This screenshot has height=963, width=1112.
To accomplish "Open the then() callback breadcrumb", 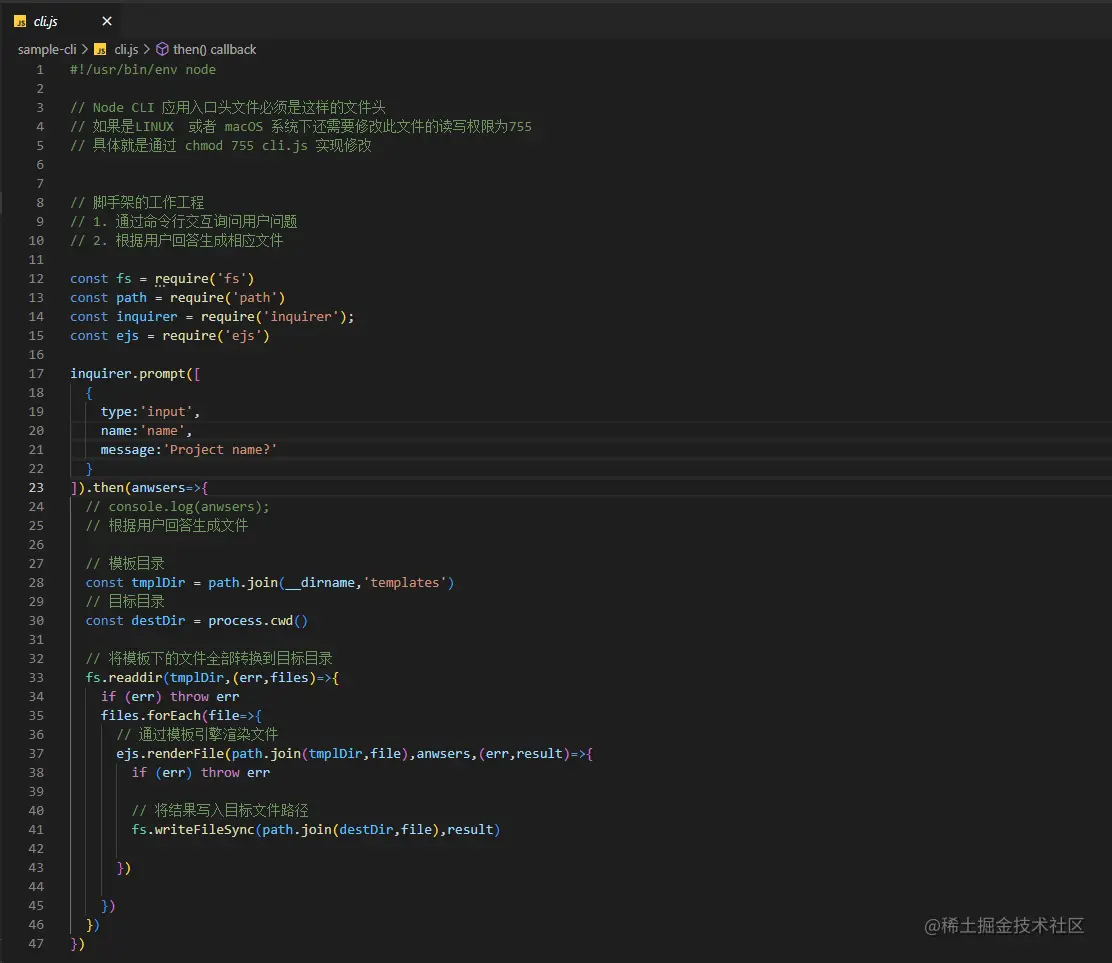I will coord(215,50).
